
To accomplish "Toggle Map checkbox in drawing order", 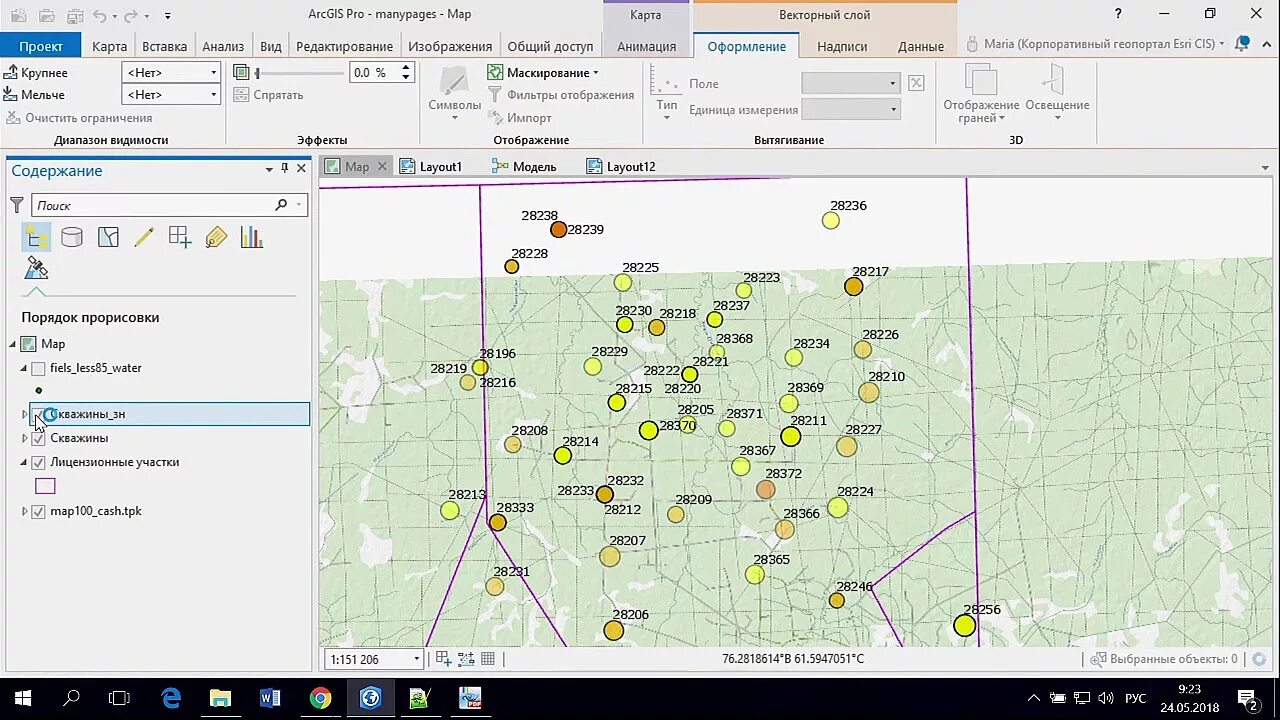I will [28, 344].
